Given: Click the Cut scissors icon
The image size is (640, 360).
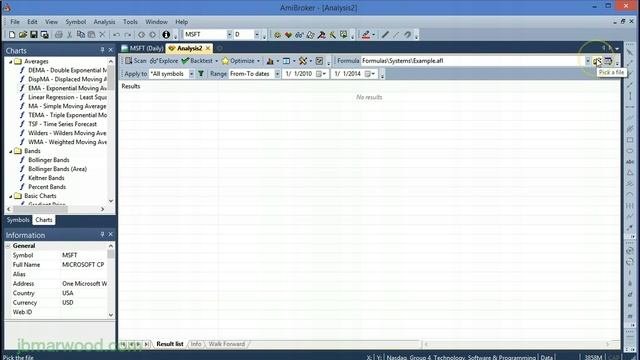Looking at the screenshot, I should 70,35.
